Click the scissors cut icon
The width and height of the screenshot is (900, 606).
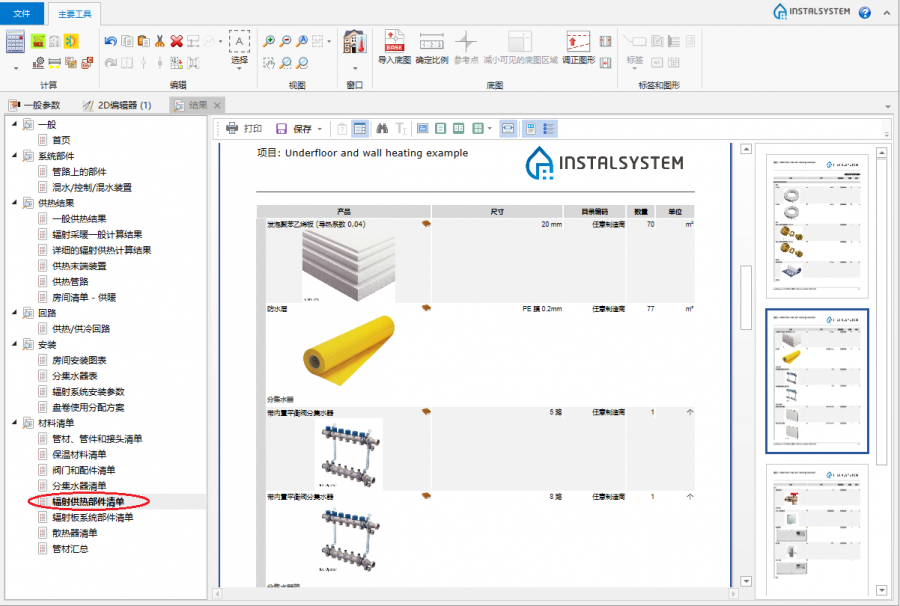click(x=159, y=41)
